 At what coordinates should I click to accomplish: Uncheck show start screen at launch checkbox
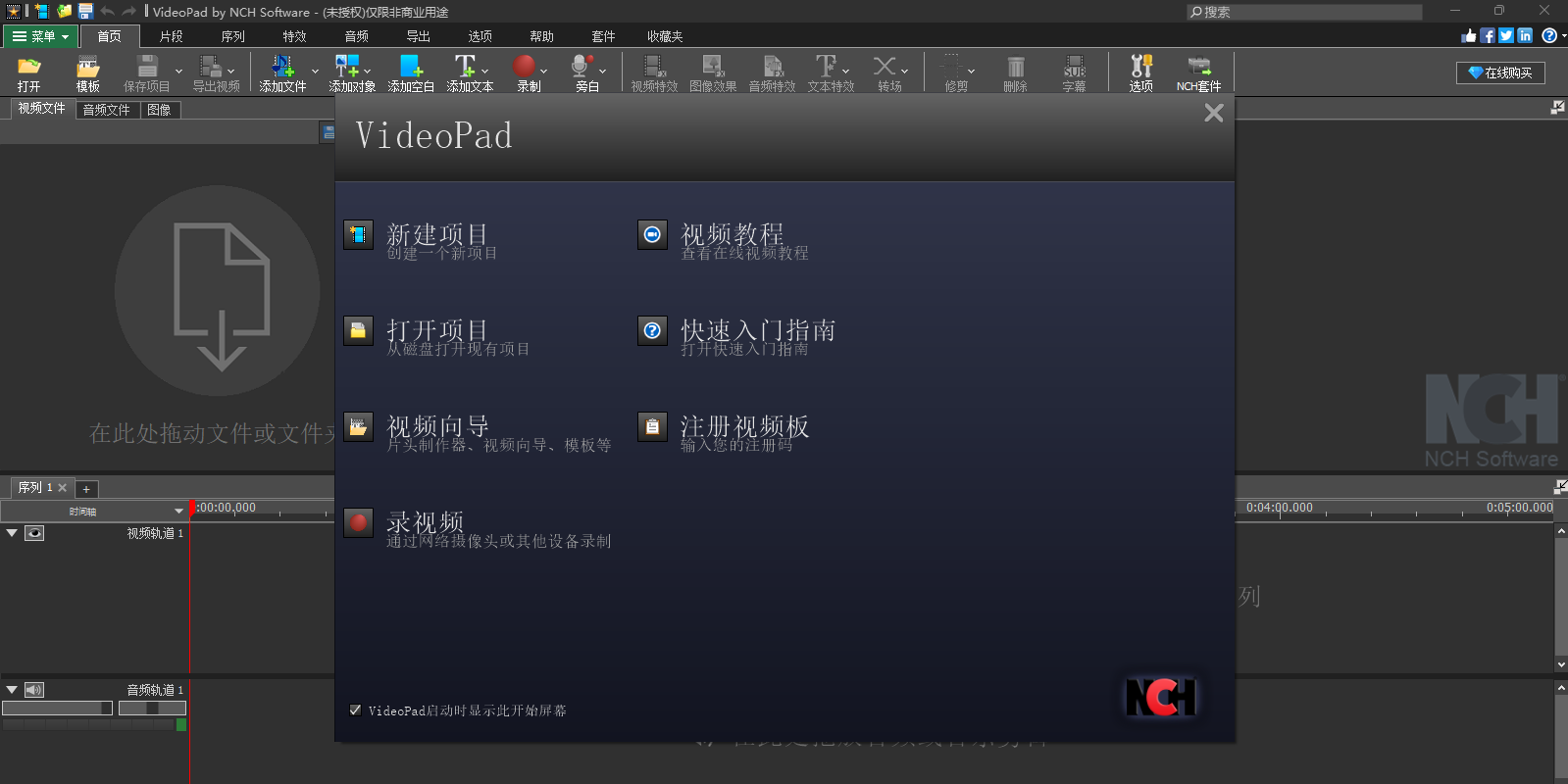click(x=355, y=710)
